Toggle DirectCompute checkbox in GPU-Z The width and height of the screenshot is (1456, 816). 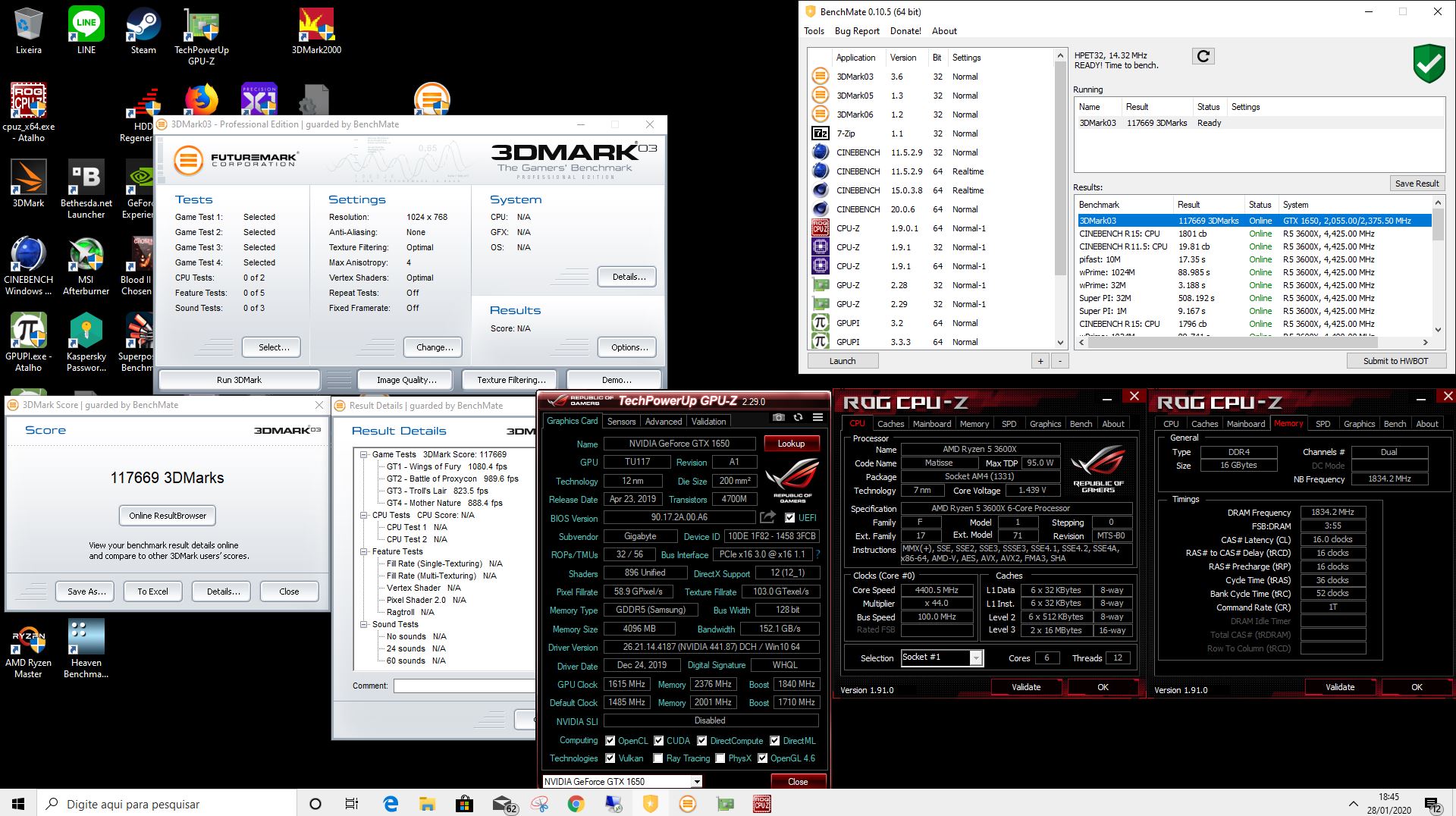tap(702, 741)
